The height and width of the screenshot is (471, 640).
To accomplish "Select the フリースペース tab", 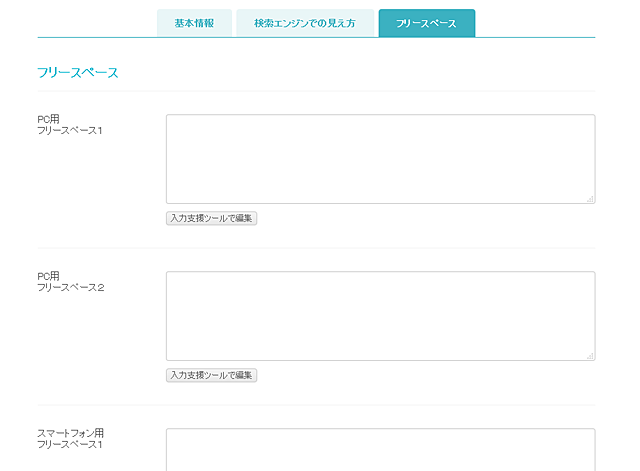I will [427, 23].
